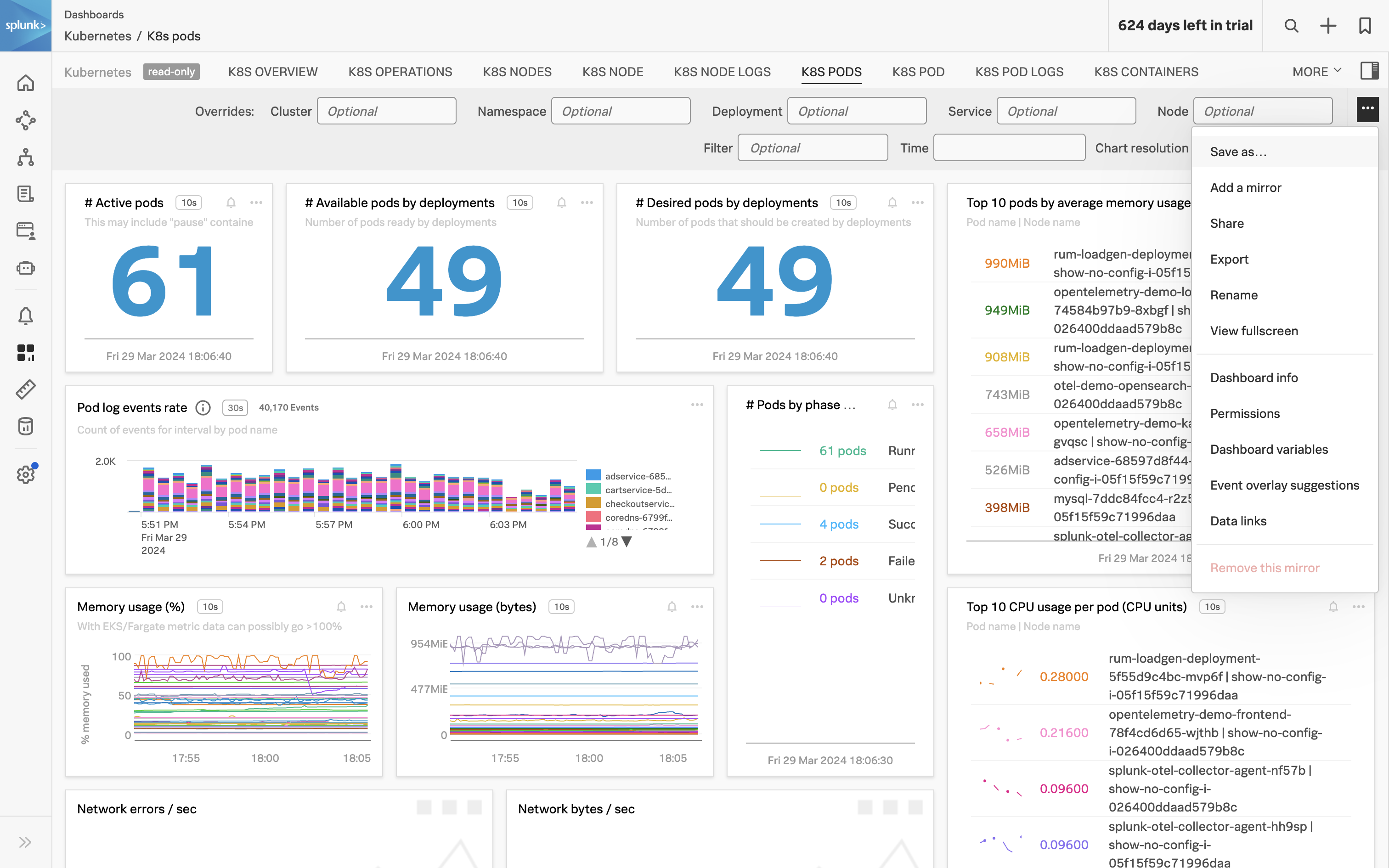Open Alerts bell icon in sidebar

pos(26,316)
